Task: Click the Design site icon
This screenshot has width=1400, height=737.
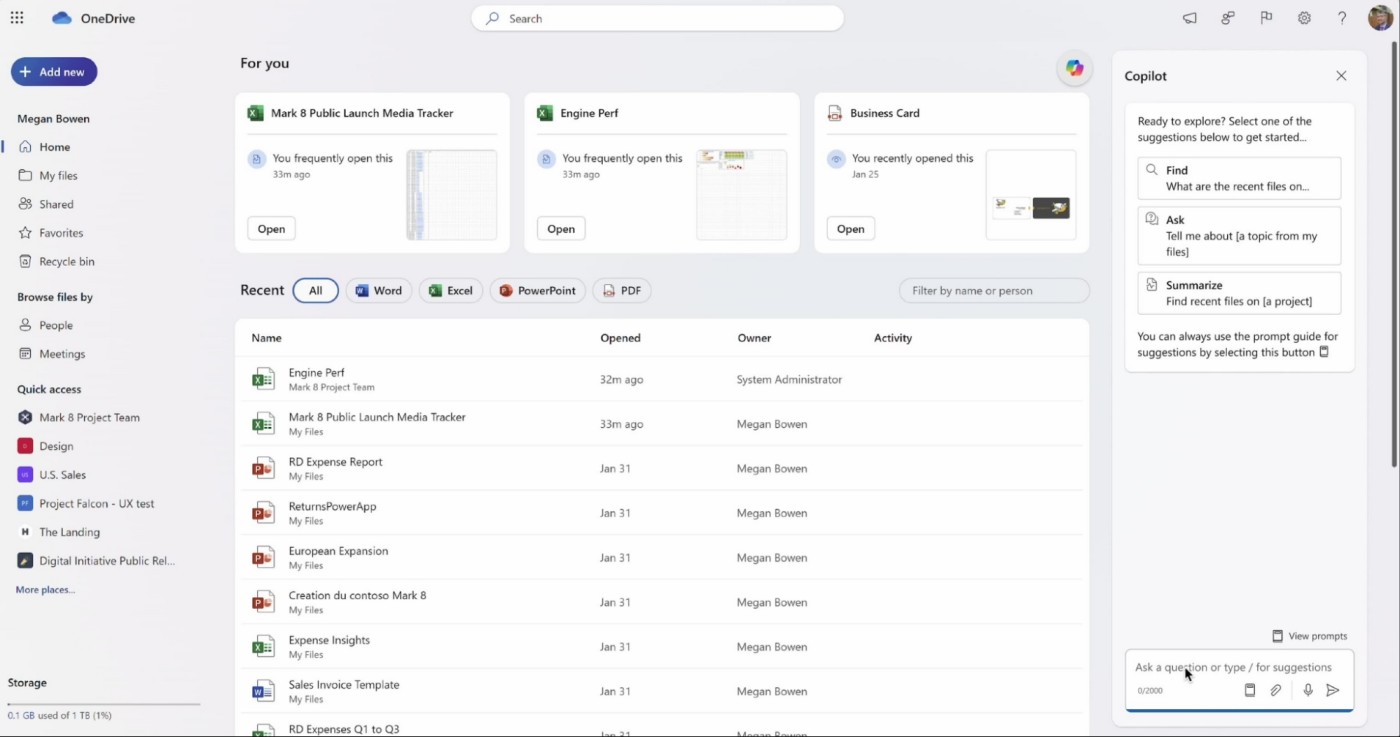Action: 25,446
